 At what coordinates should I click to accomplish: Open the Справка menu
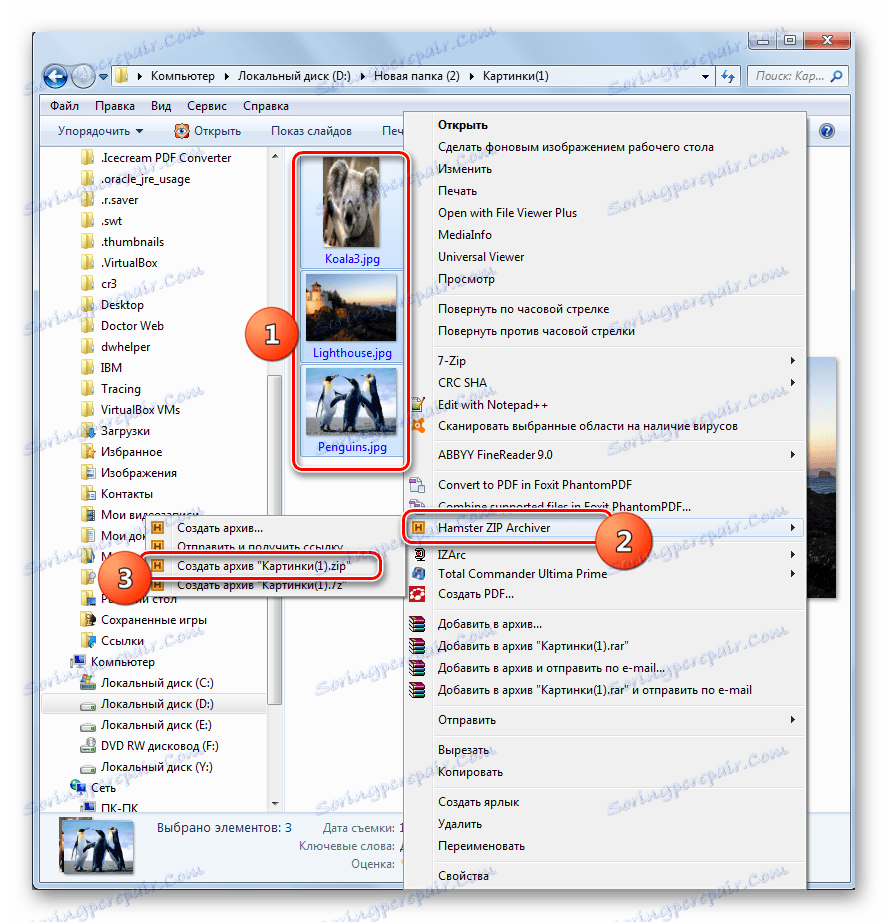click(266, 106)
